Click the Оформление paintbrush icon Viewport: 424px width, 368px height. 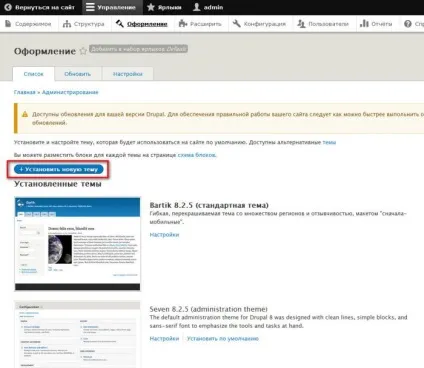point(120,24)
